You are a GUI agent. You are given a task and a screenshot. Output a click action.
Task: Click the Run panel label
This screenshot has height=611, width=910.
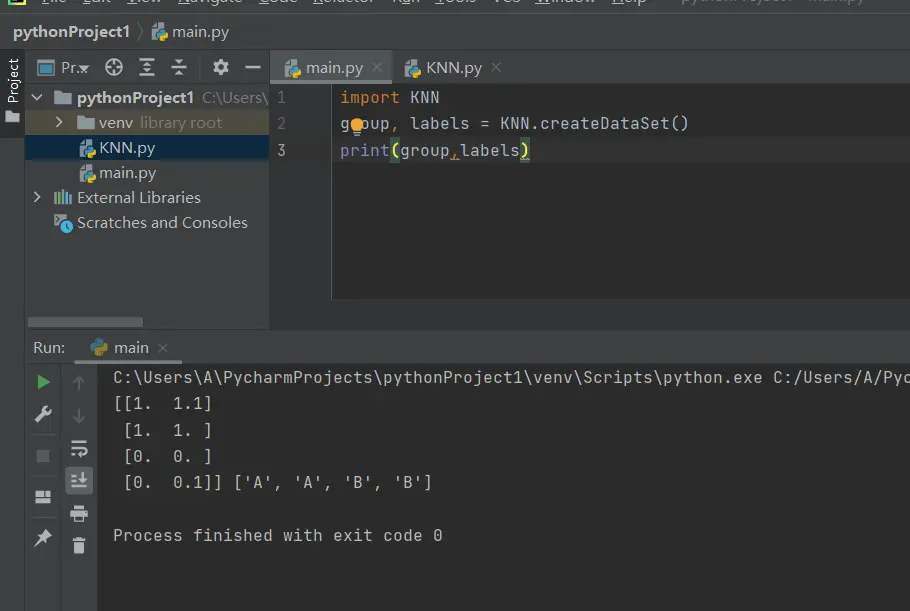(49, 348)
